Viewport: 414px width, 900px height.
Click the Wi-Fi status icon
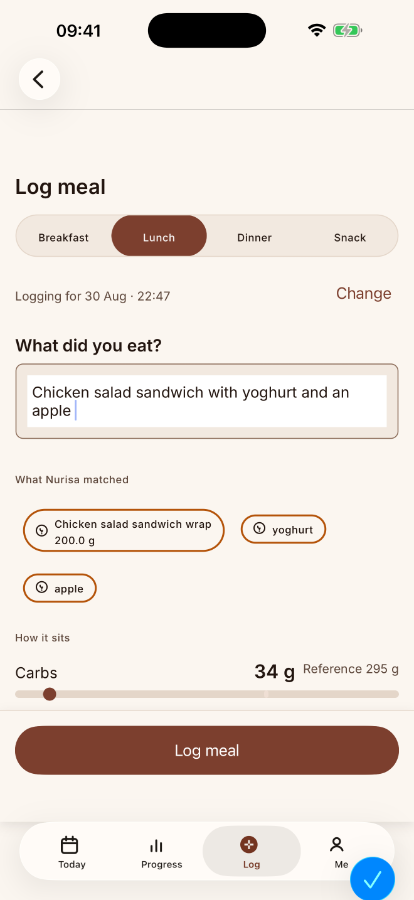click(x=316, y=30)
